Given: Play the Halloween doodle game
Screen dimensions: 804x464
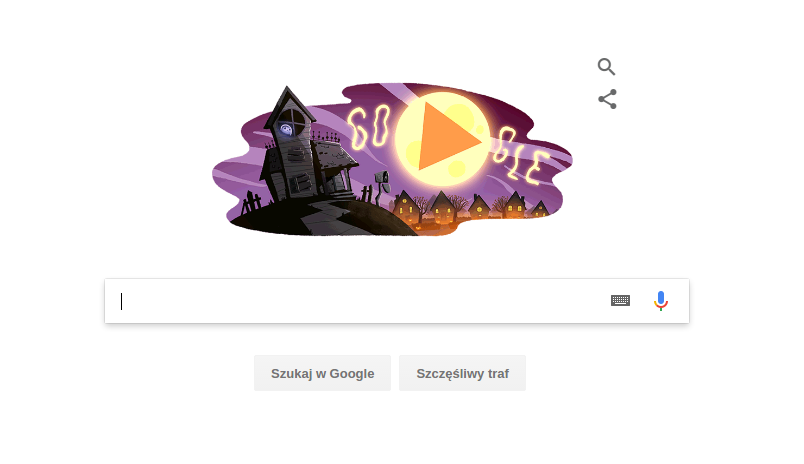Looking at the screenshot, I should [445, 138].
